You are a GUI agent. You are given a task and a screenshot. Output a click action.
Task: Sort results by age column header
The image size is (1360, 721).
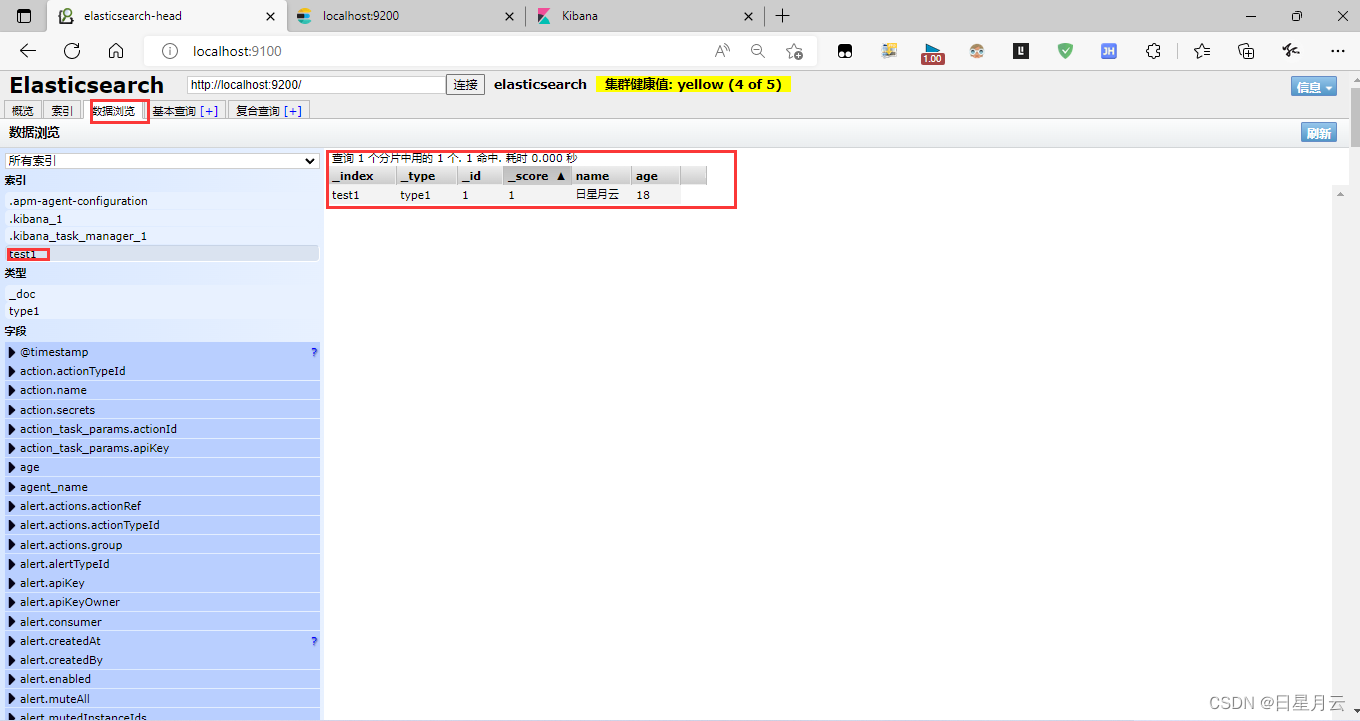[656, 176]
